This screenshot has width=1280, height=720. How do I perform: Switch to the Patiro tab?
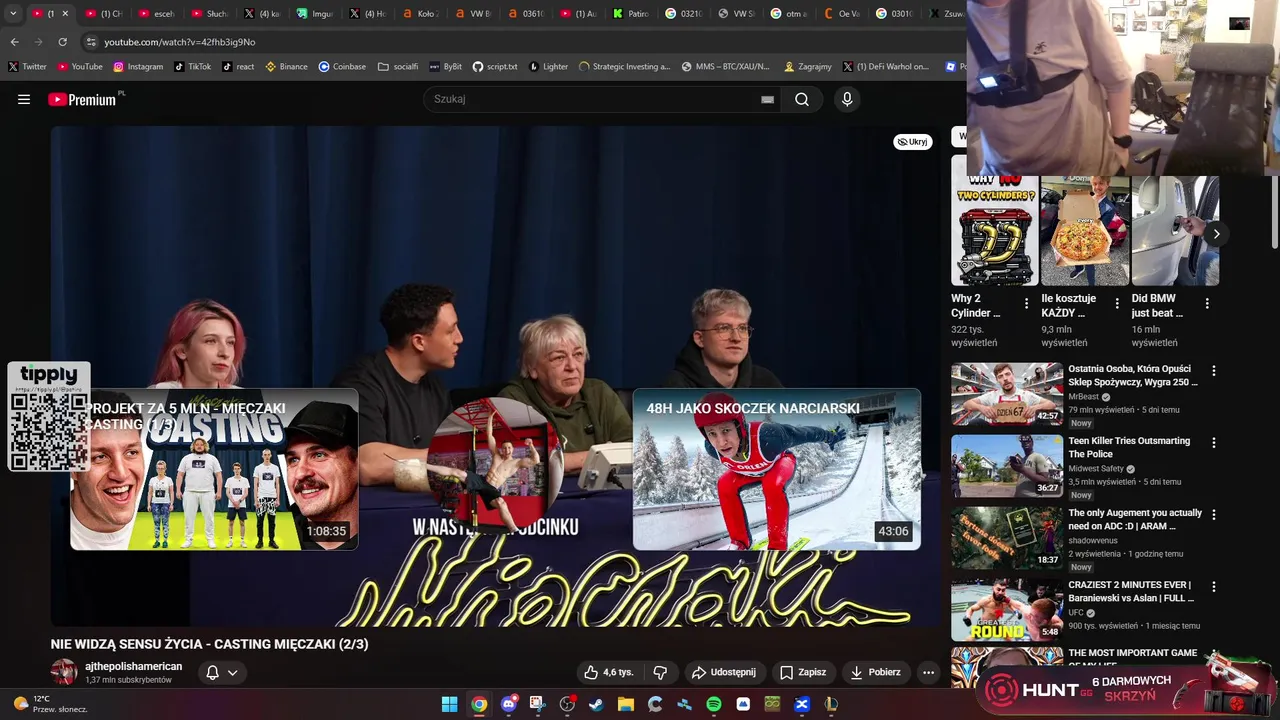[x=631, y=14]
